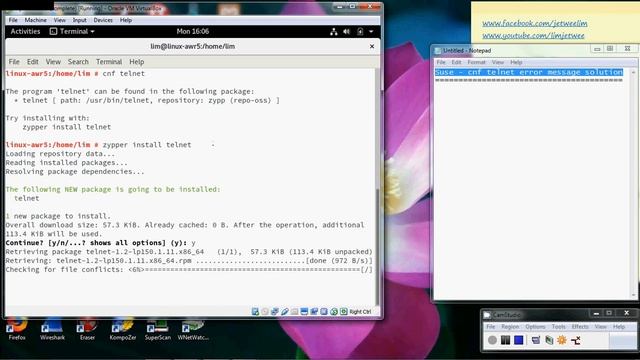Open terminal Edit menu
This screenshot has width=640, height=360.
(x=33, y=62)
